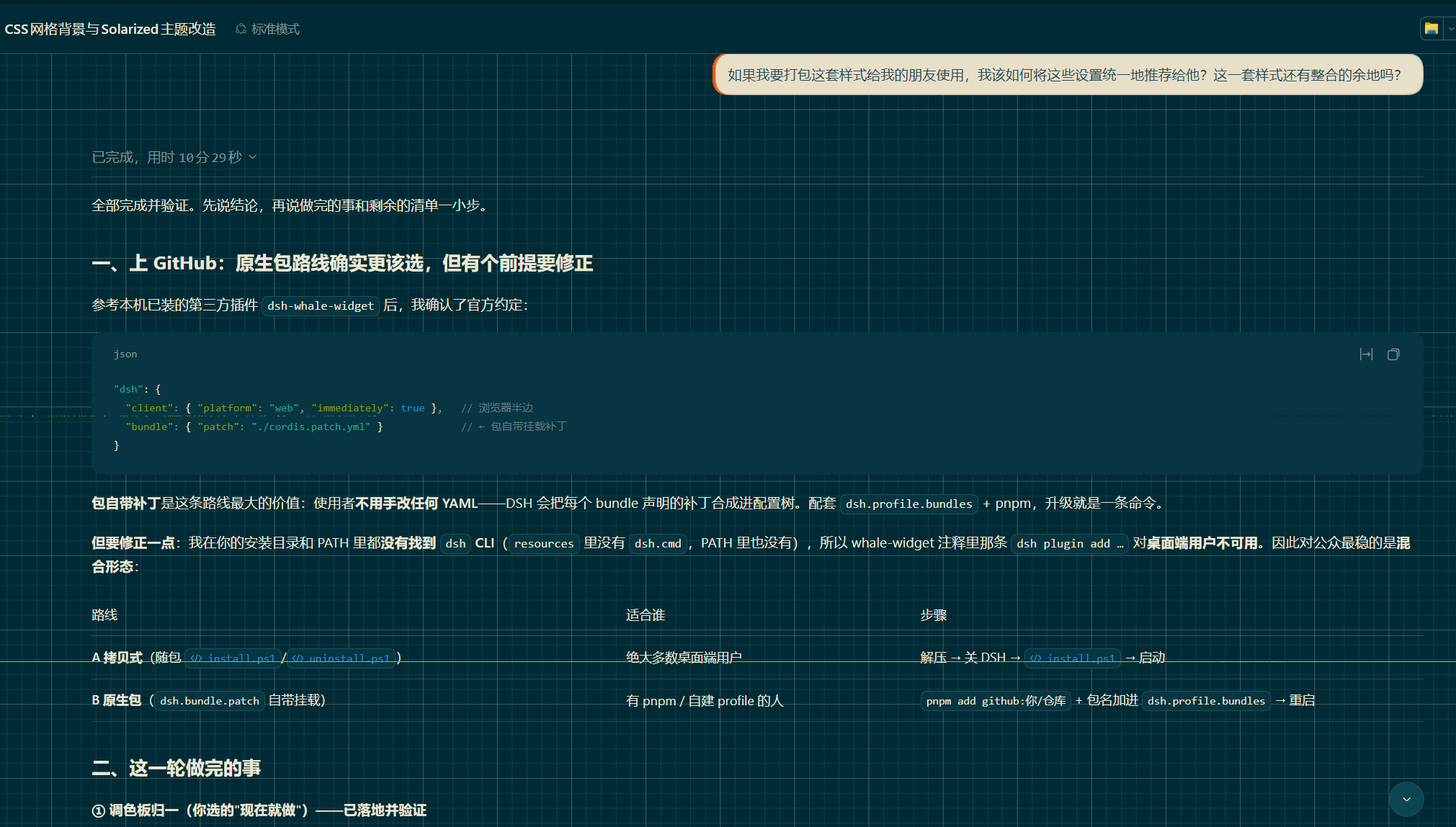Click the dsh.bundle.patch inline code
This screenshot has width=1456, height=827.
[210, 701]
